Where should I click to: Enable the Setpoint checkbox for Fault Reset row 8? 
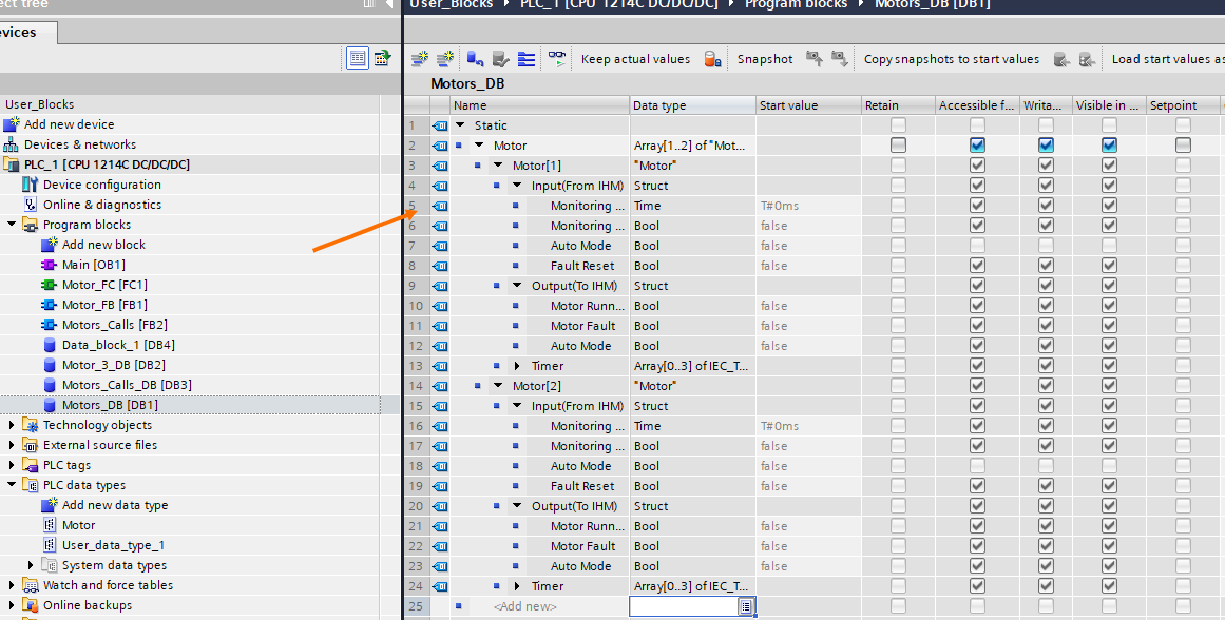pos(1182,265)
